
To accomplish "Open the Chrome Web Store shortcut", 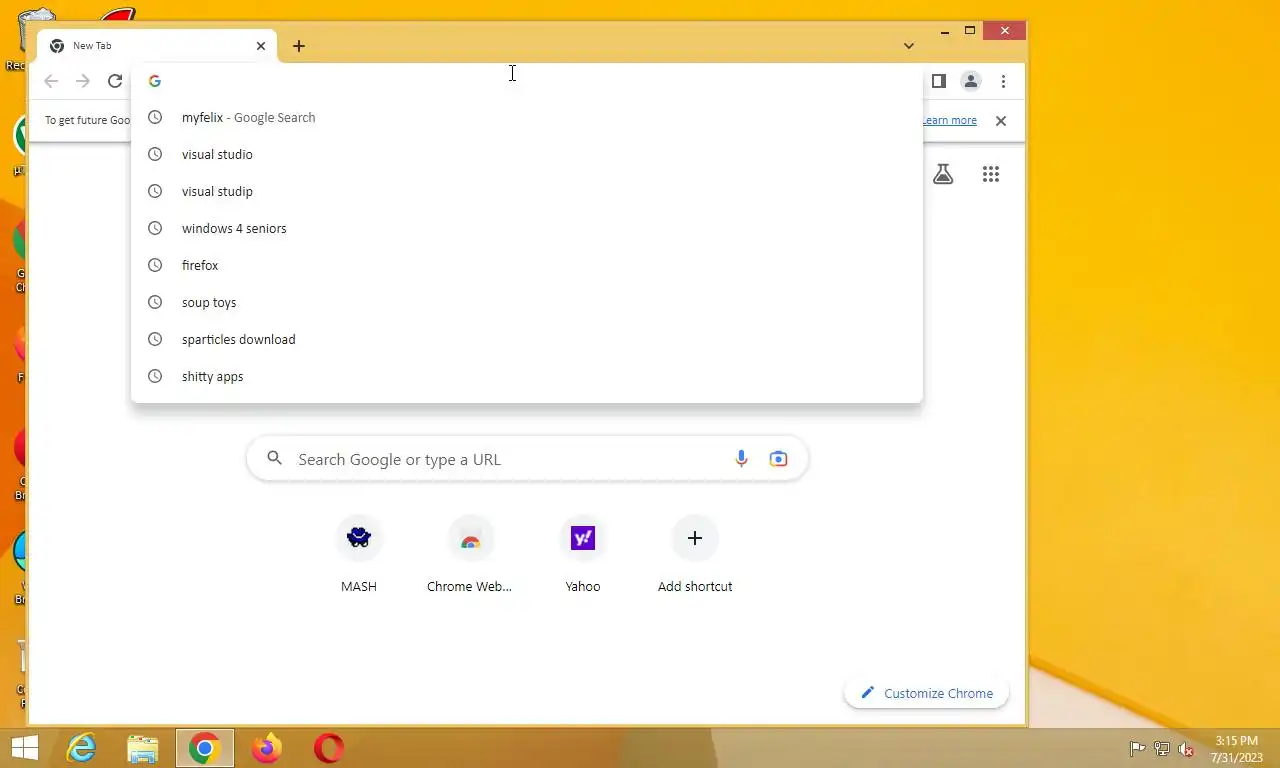I will click(x=470, y=555).
